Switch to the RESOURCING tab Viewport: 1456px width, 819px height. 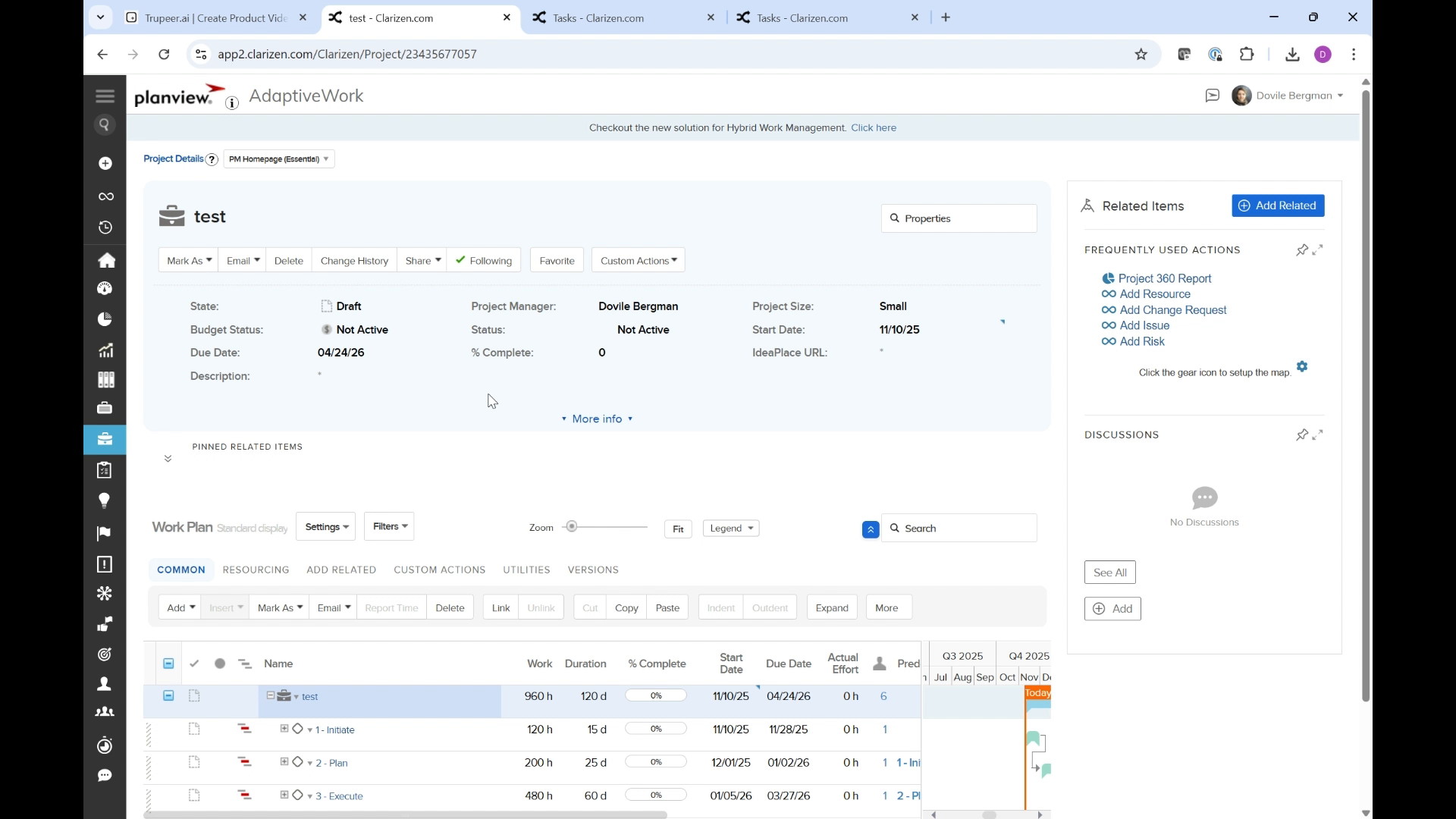[x=256, y=570]
